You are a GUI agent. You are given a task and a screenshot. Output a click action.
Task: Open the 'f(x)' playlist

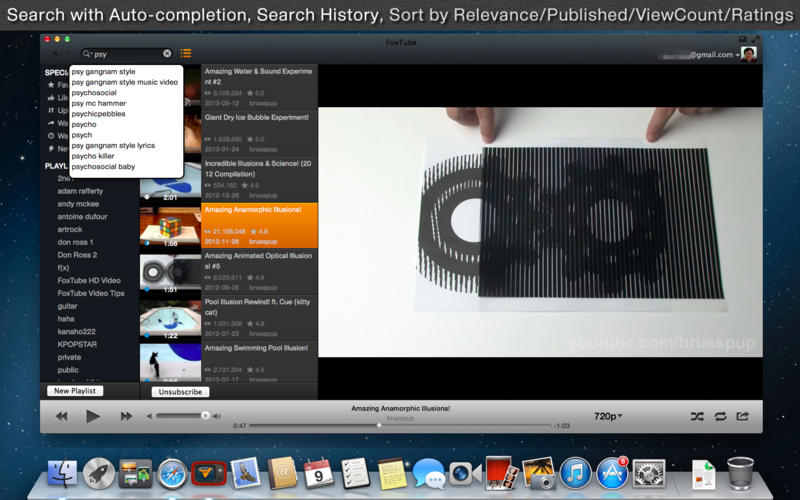pos(63,268)
